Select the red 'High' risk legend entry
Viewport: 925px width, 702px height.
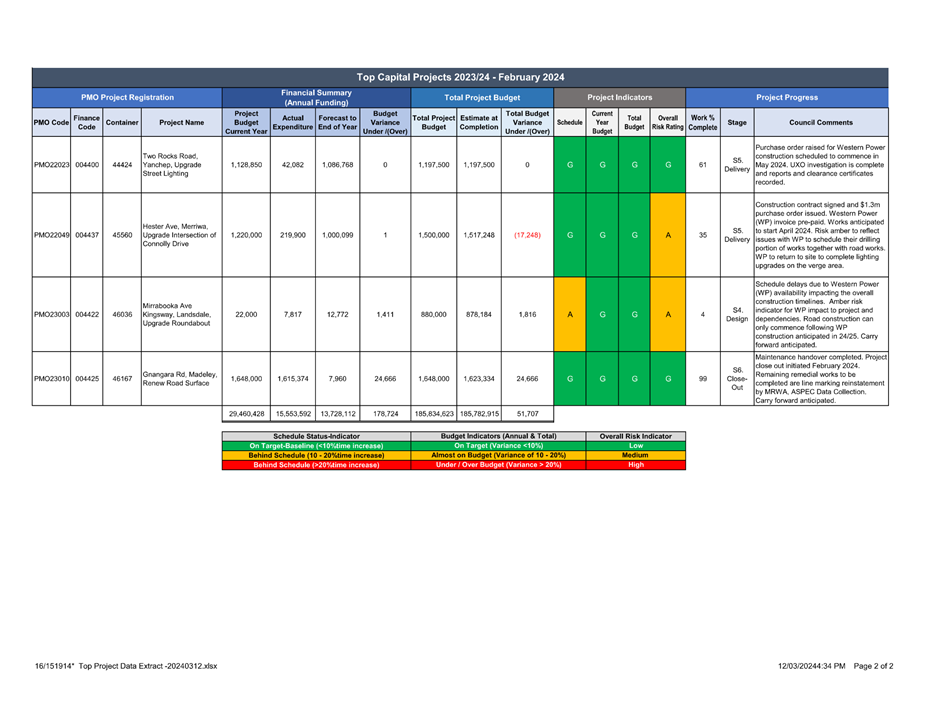click(636, 465)
